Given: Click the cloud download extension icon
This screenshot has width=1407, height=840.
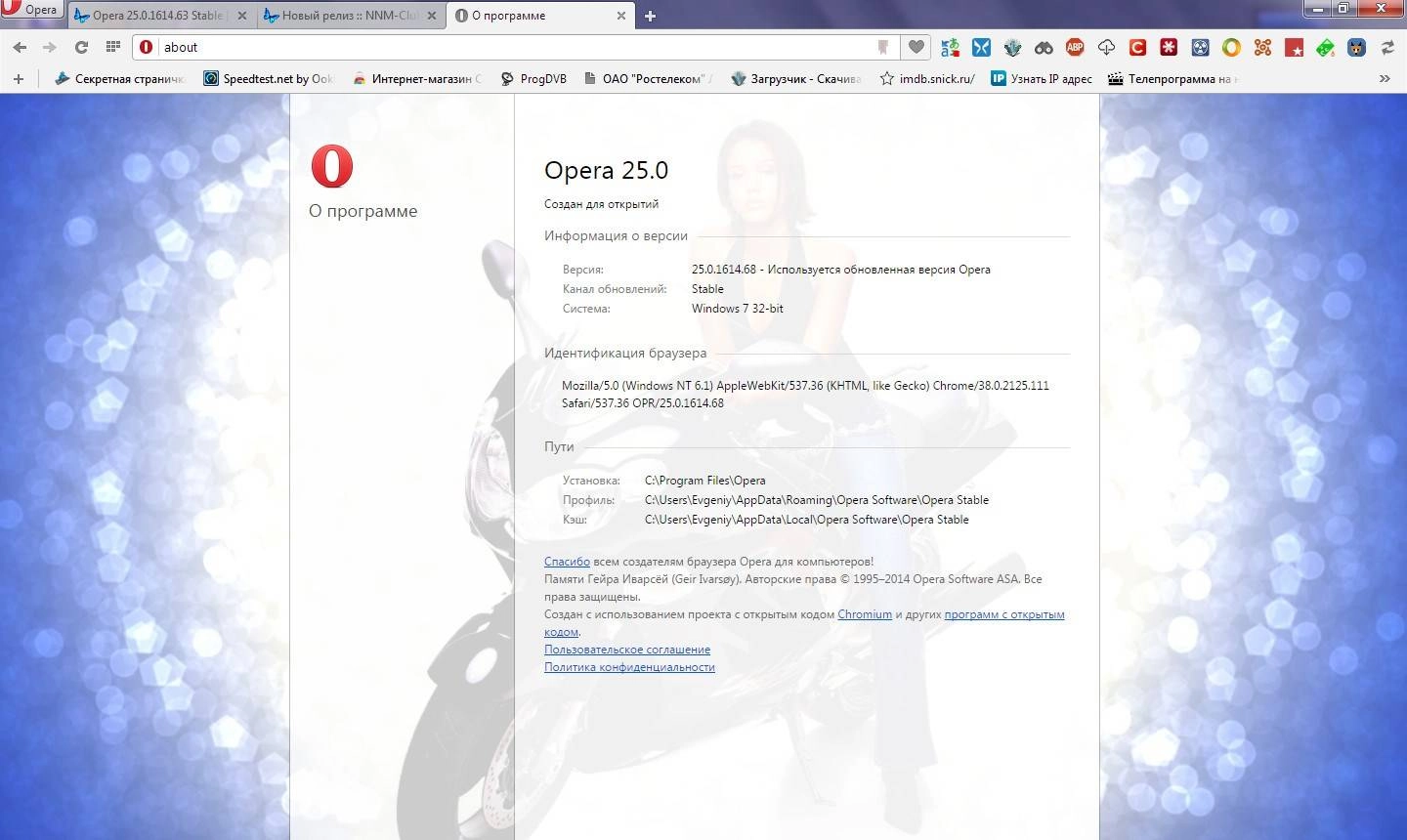Looking at the screenshot, I should coord(1106,47).
